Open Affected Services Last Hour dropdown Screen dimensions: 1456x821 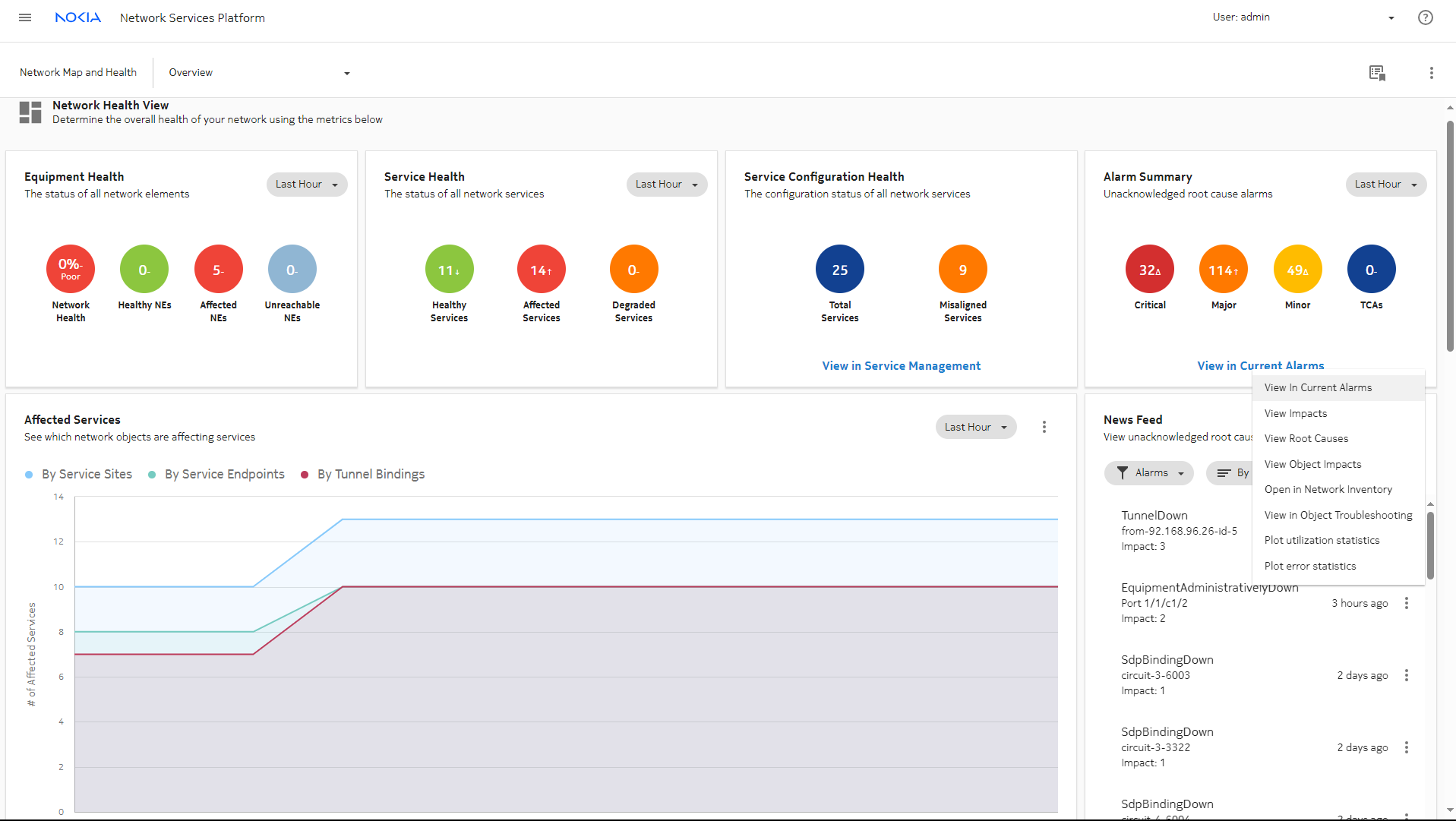976,427
